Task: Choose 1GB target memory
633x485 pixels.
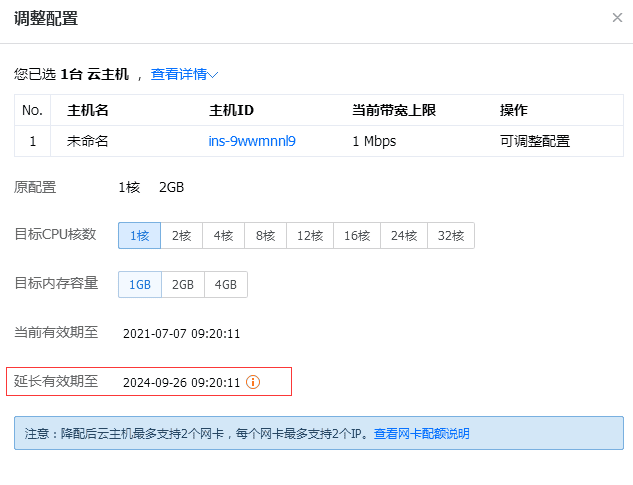Action: click(x=140, y=285)
